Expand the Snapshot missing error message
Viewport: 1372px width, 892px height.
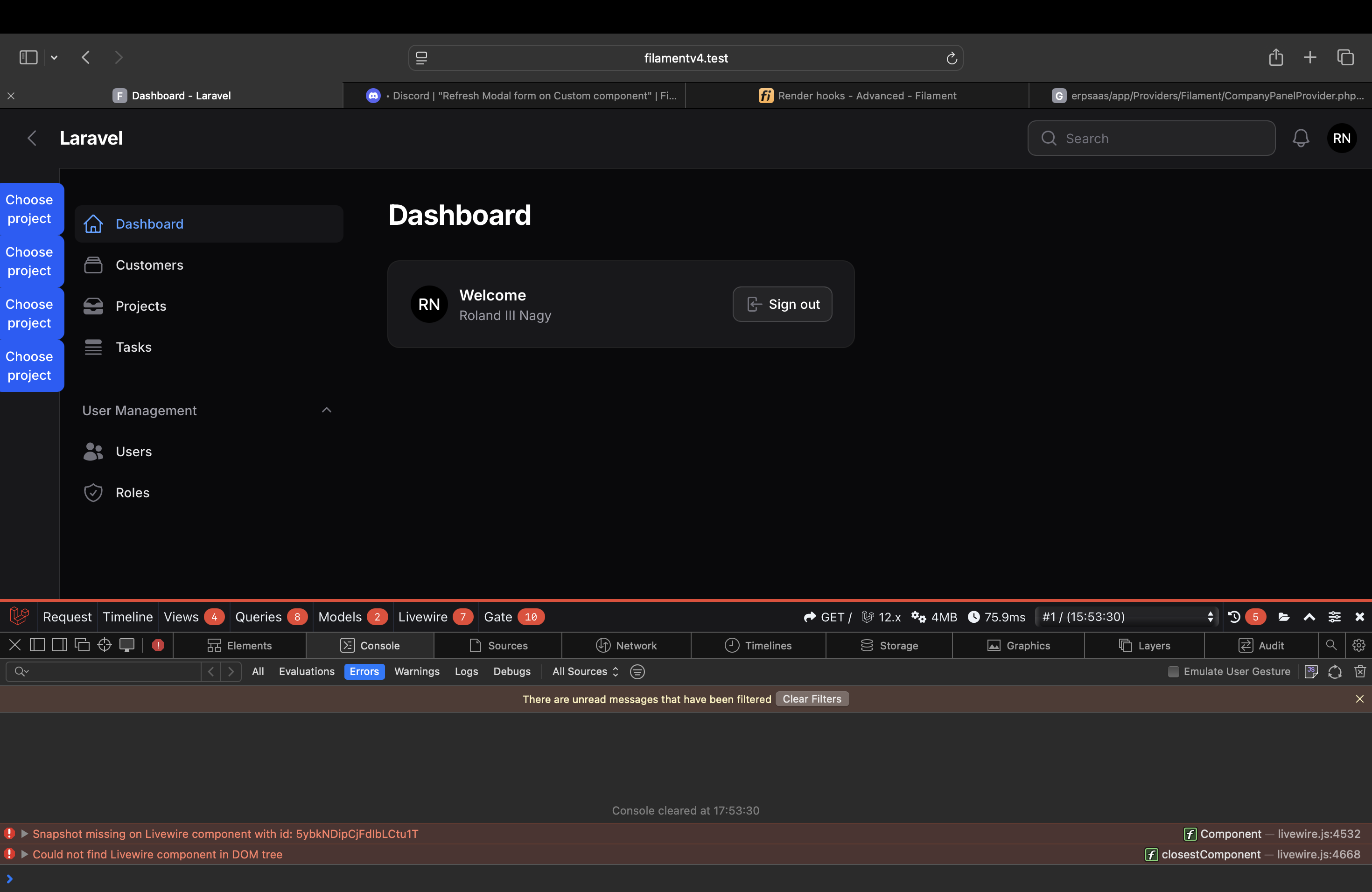25,834
